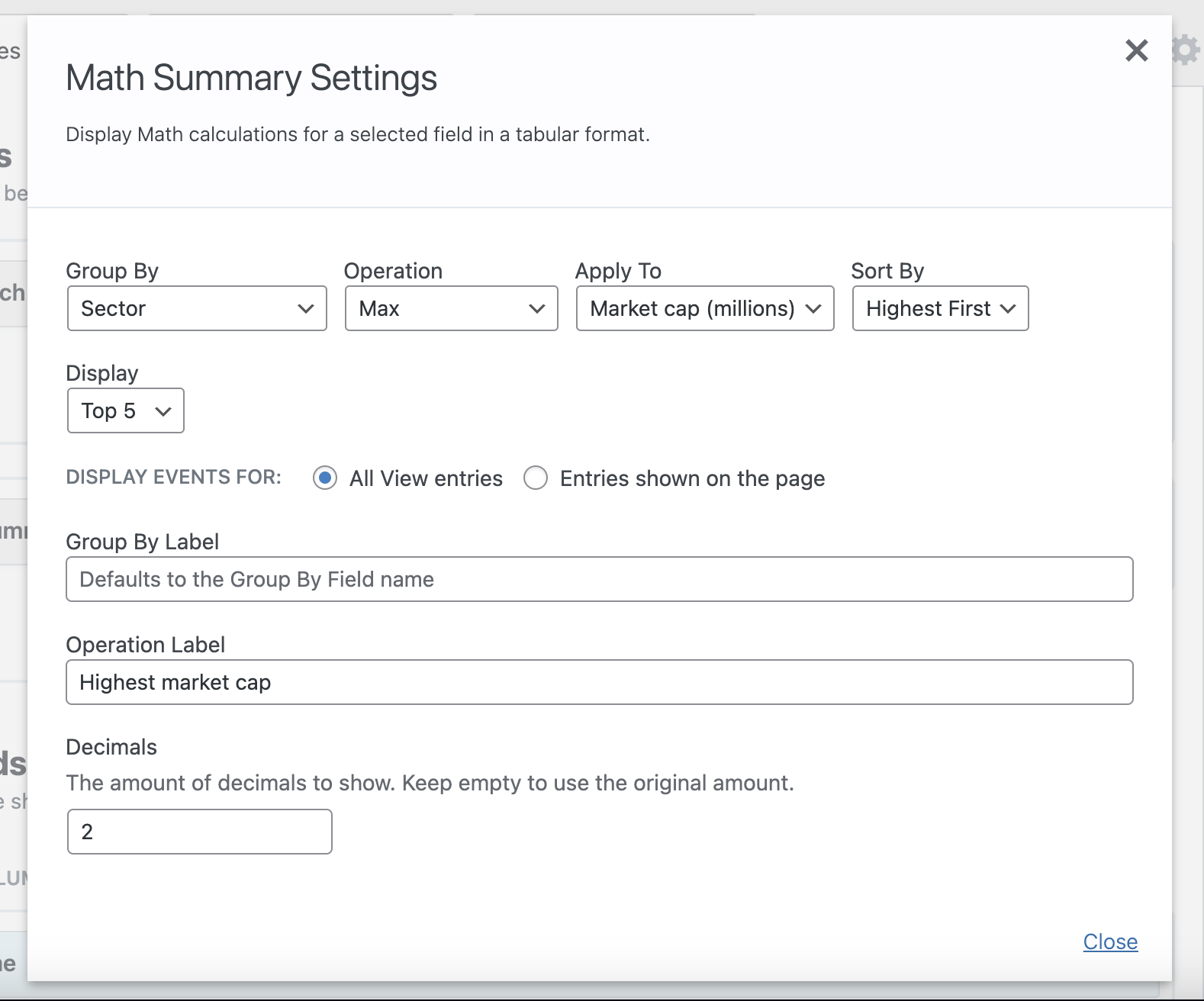Open the Display Top 5 dropdown
This screenshot has width=1204, height=1001.
(126, 411)
